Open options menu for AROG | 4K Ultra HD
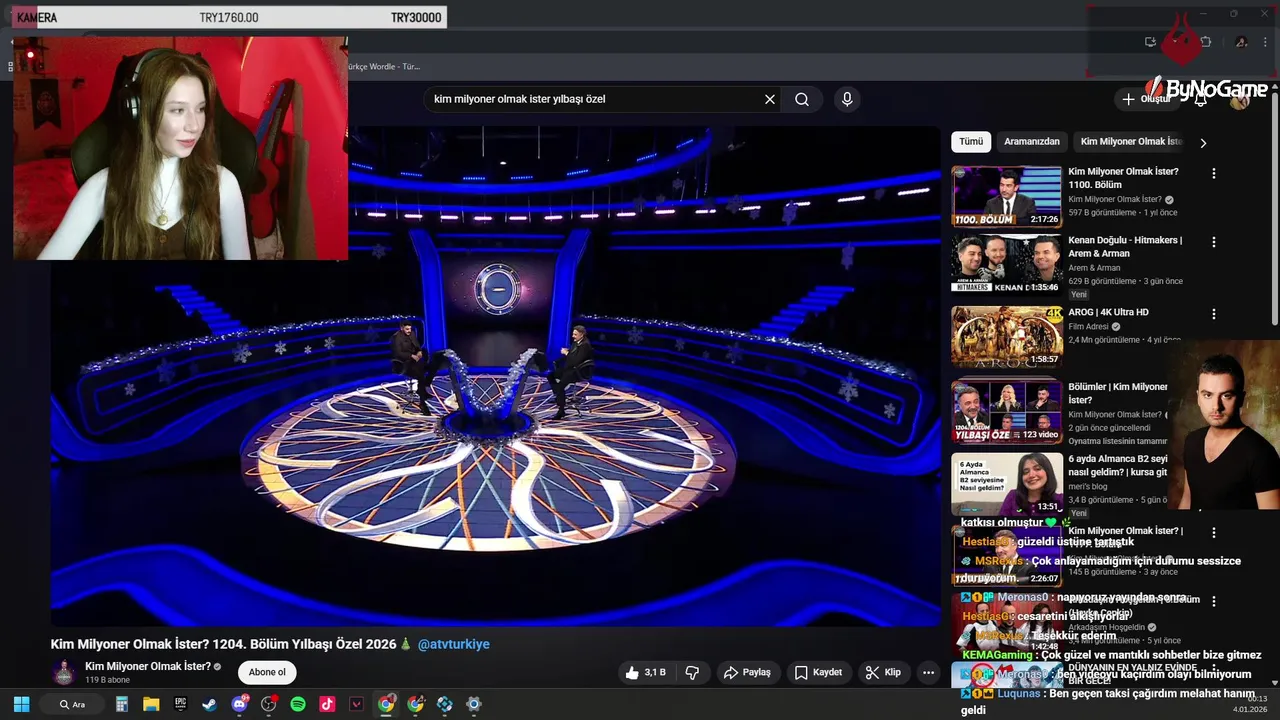The image size is (1280, 720). pos(1214,314)
